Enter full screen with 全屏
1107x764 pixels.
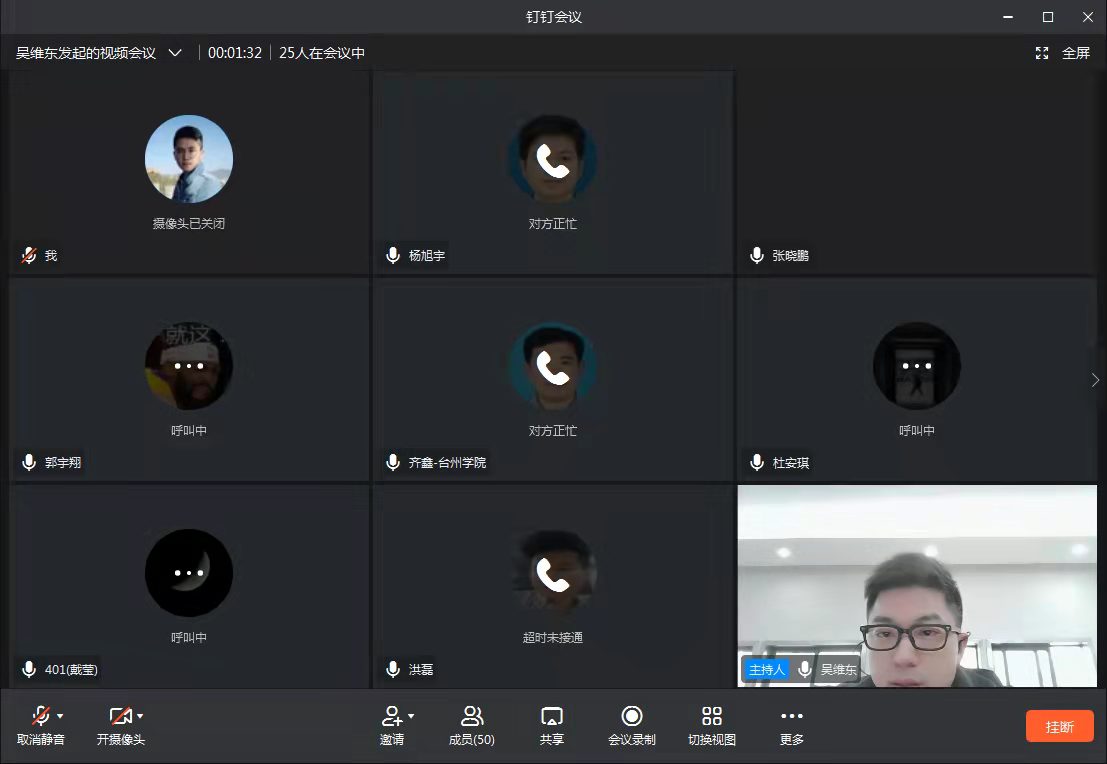point(1076,53)
